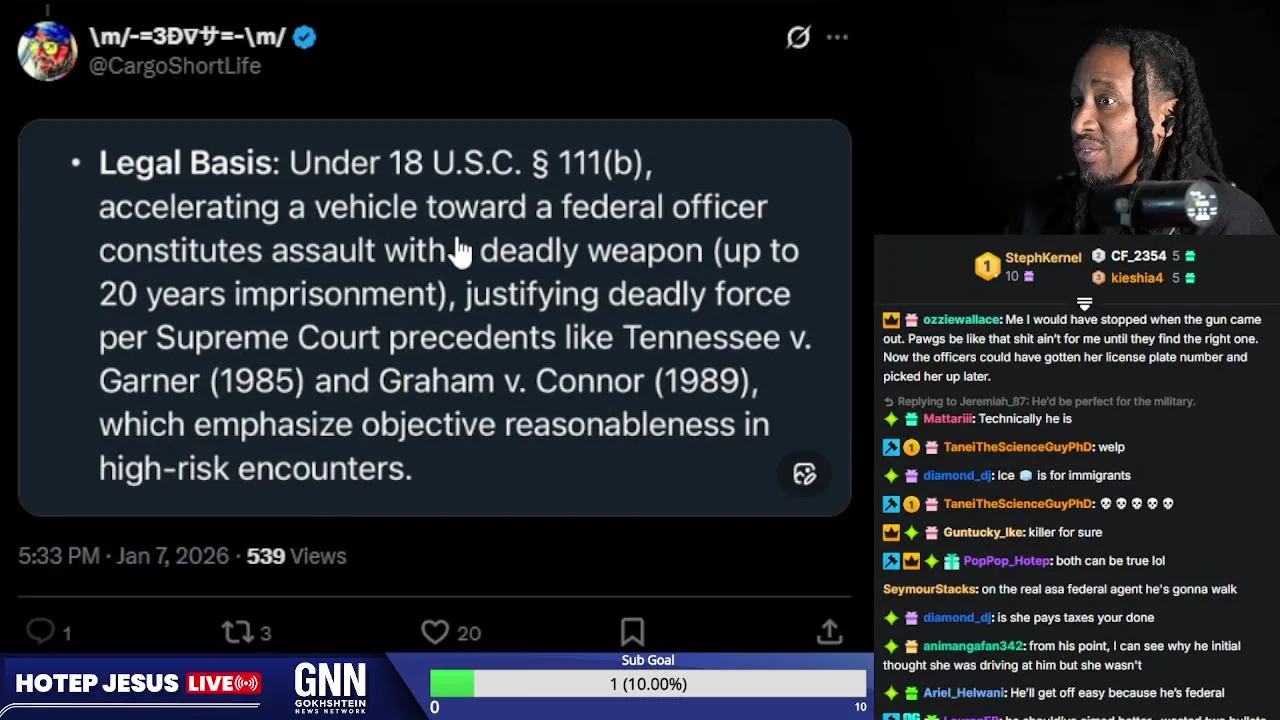Screen dimensions: 1280x720
Task: Expand the chat collapse handle under the gifter leaderboard
Action: click(1084, 303)
